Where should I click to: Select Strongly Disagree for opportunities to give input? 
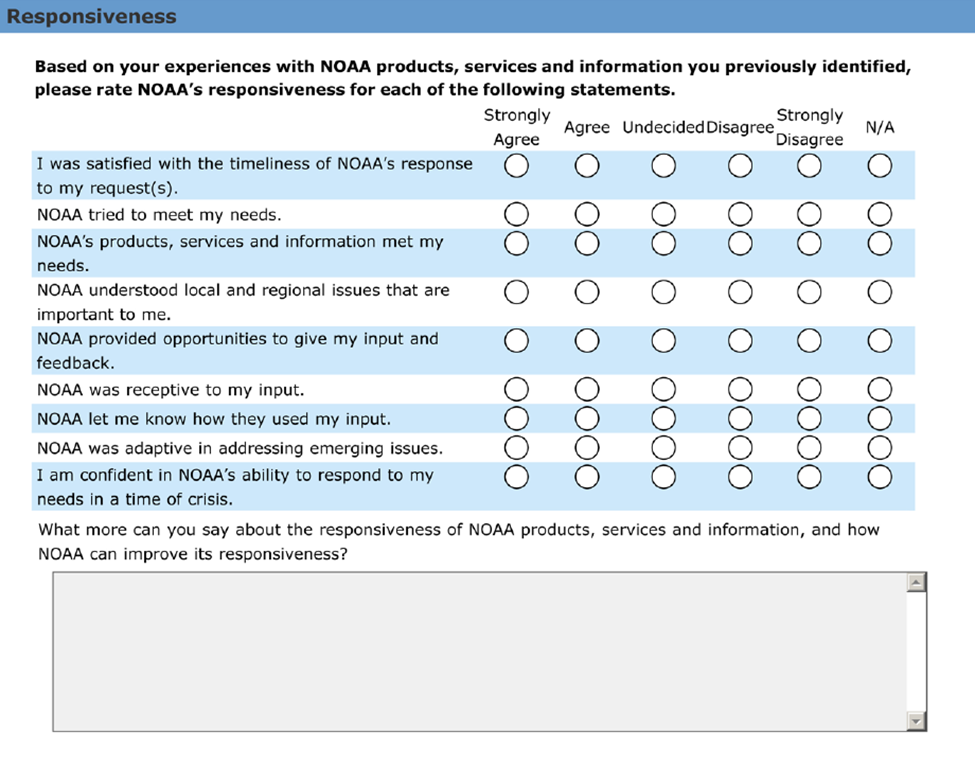[x=809, y=341]
